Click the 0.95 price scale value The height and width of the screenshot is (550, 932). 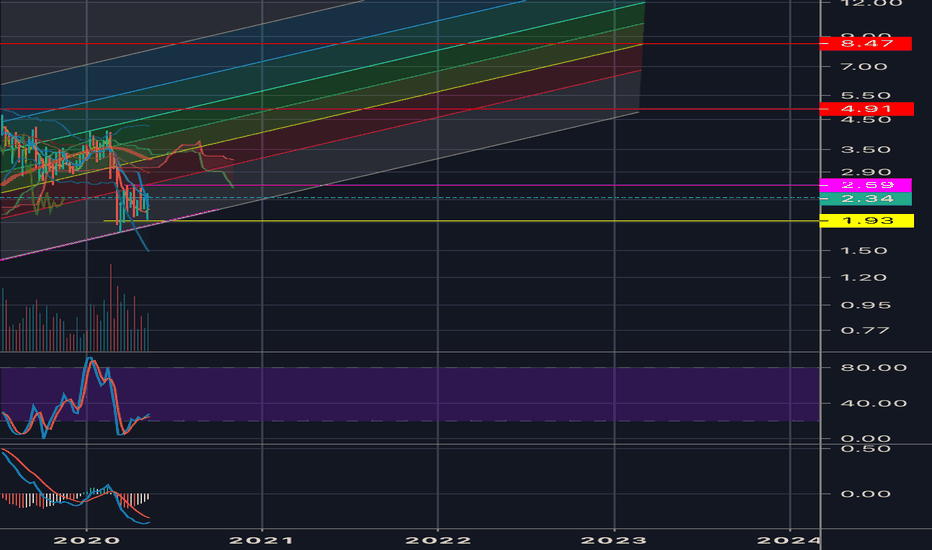click(866, 306)
